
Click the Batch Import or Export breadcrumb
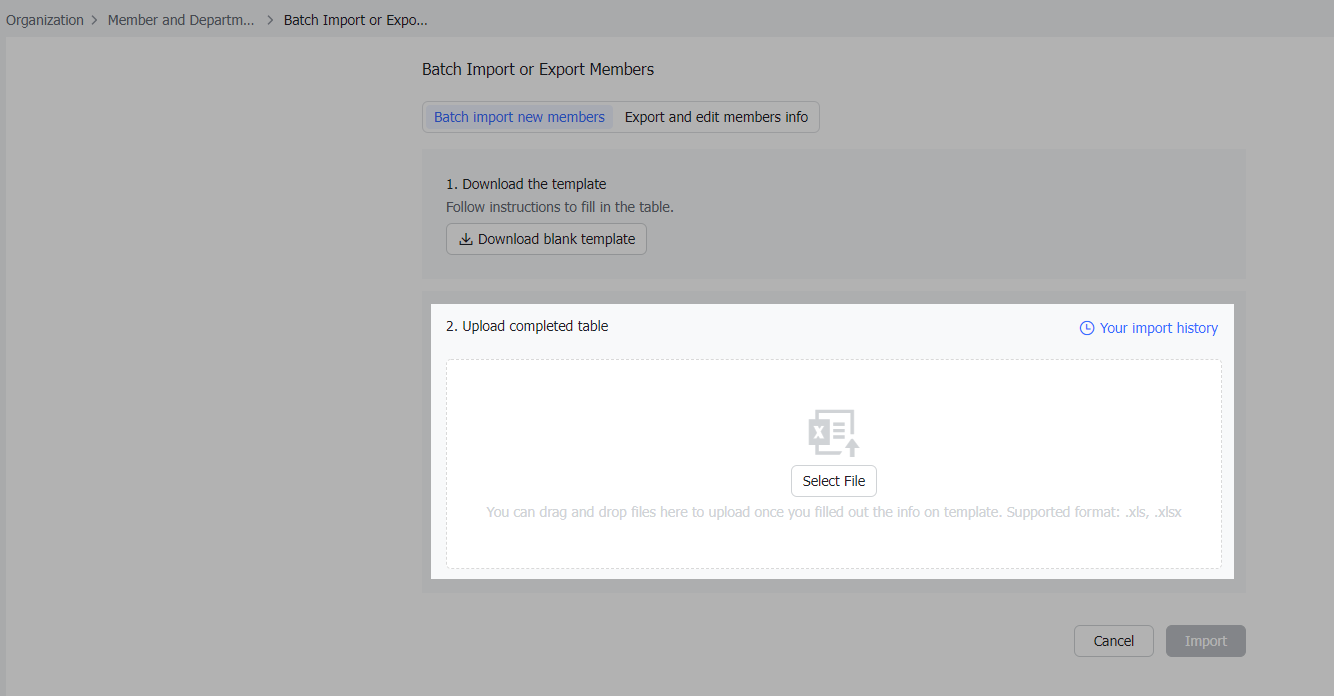[x=355, y=19]
